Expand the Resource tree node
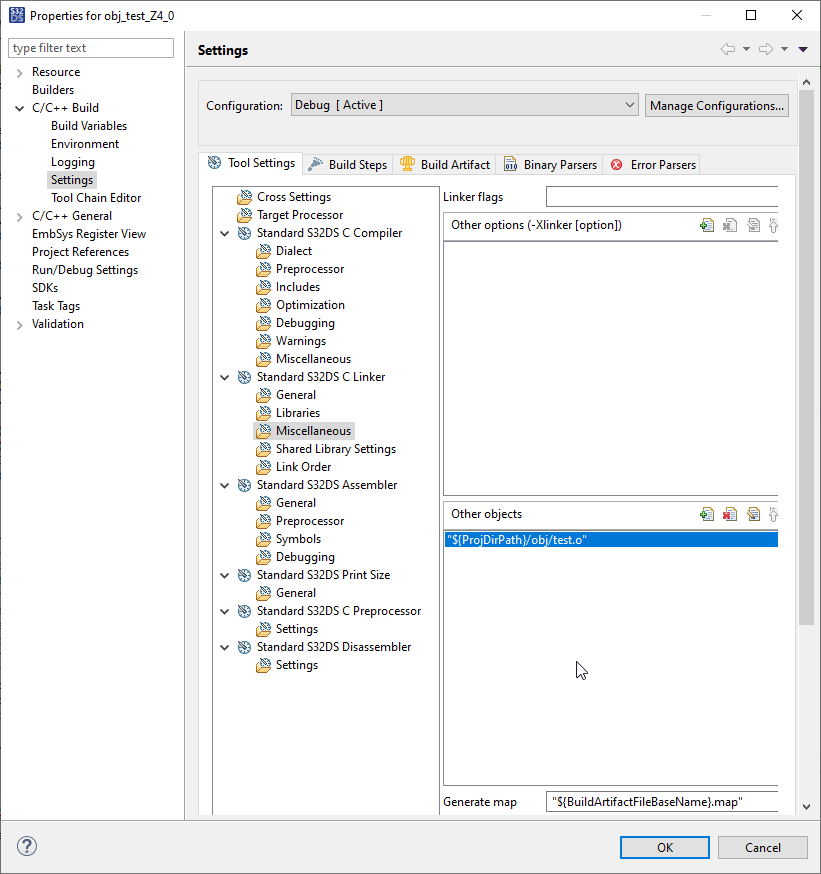Viewport: 821px width, 874px height. pos(20,72)
